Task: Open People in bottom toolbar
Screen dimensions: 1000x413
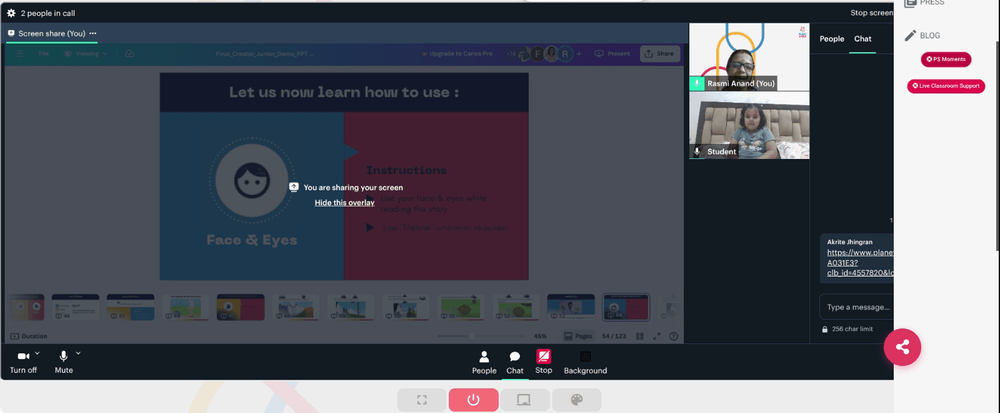Action: coord(484,362)
